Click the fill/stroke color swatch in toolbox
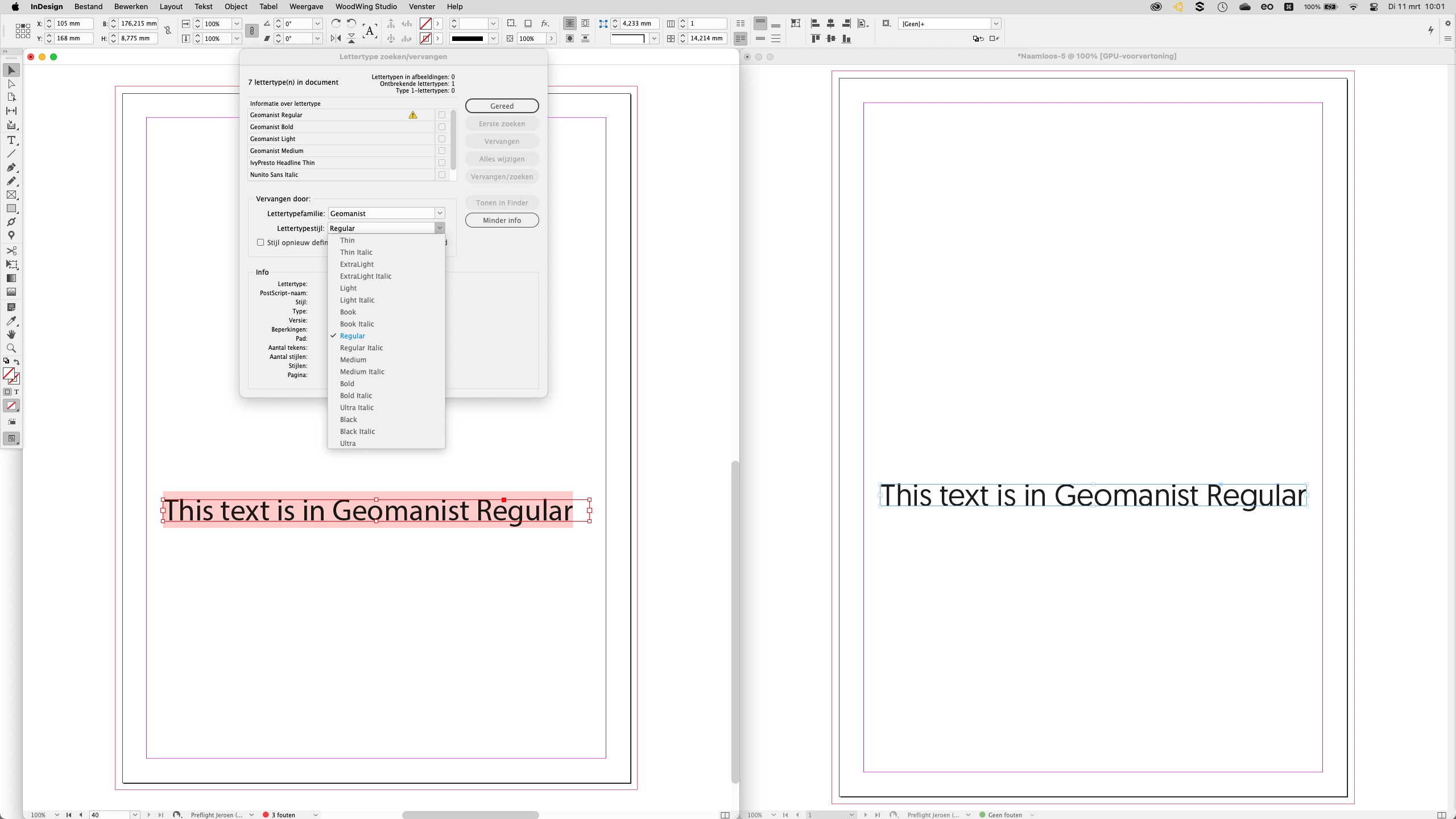Image resolution: width=1456 pixels, height=819 pixels. coord(10,374)
